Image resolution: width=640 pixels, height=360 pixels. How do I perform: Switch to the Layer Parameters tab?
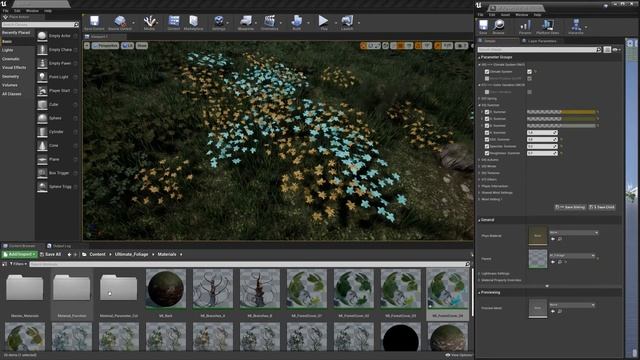coord(539,41)
